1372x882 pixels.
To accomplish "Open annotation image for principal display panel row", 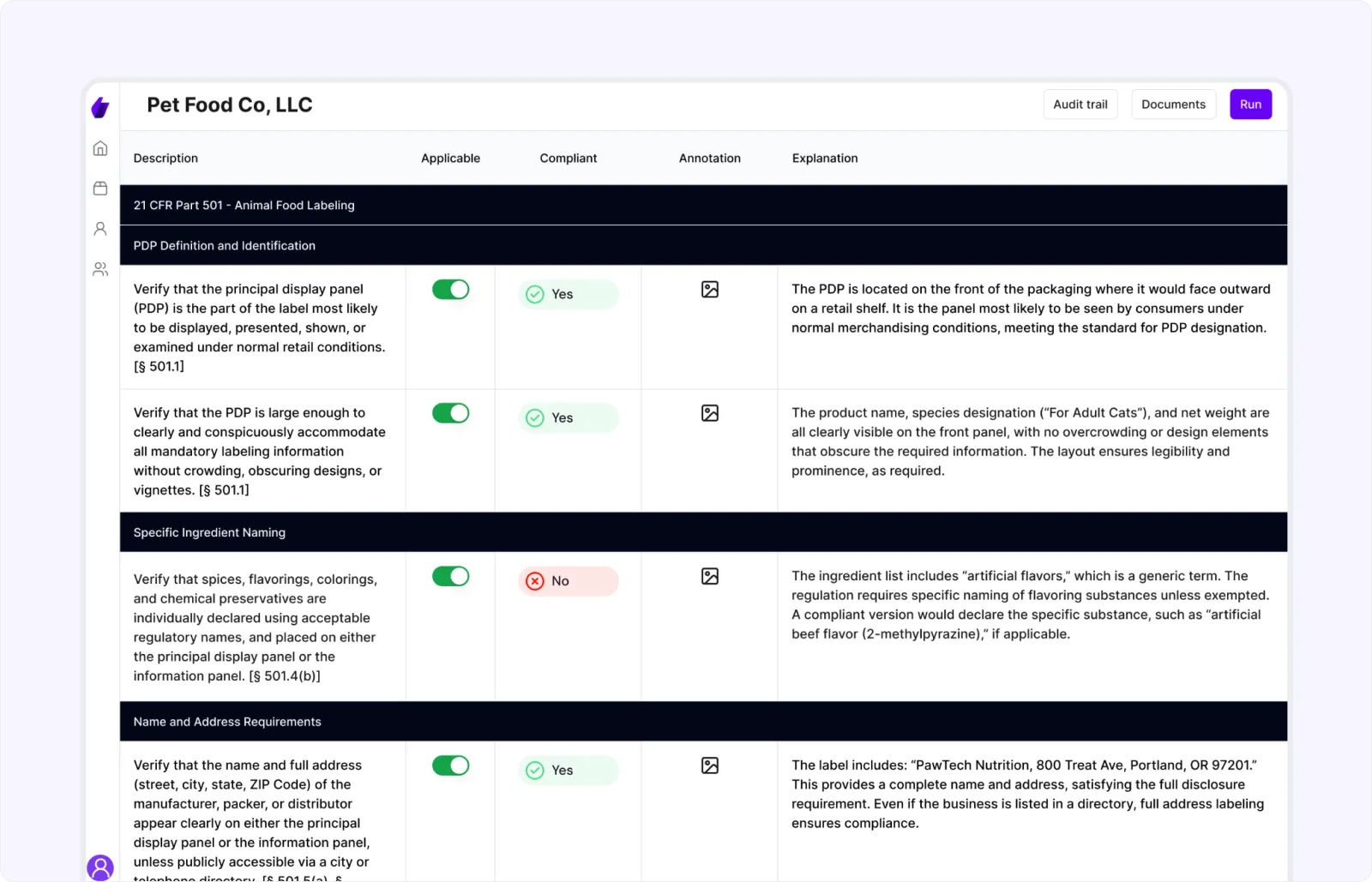I will point(710,290).
